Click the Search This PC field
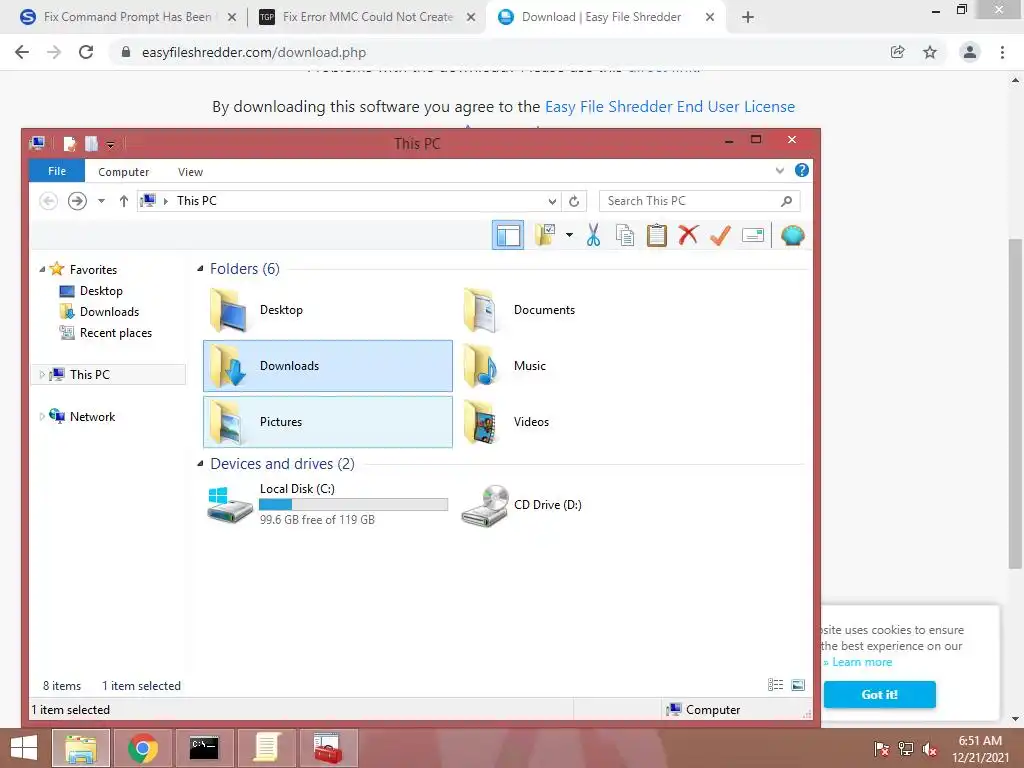The width and height of the screenshot is (1024, 768). coord(699,201)
